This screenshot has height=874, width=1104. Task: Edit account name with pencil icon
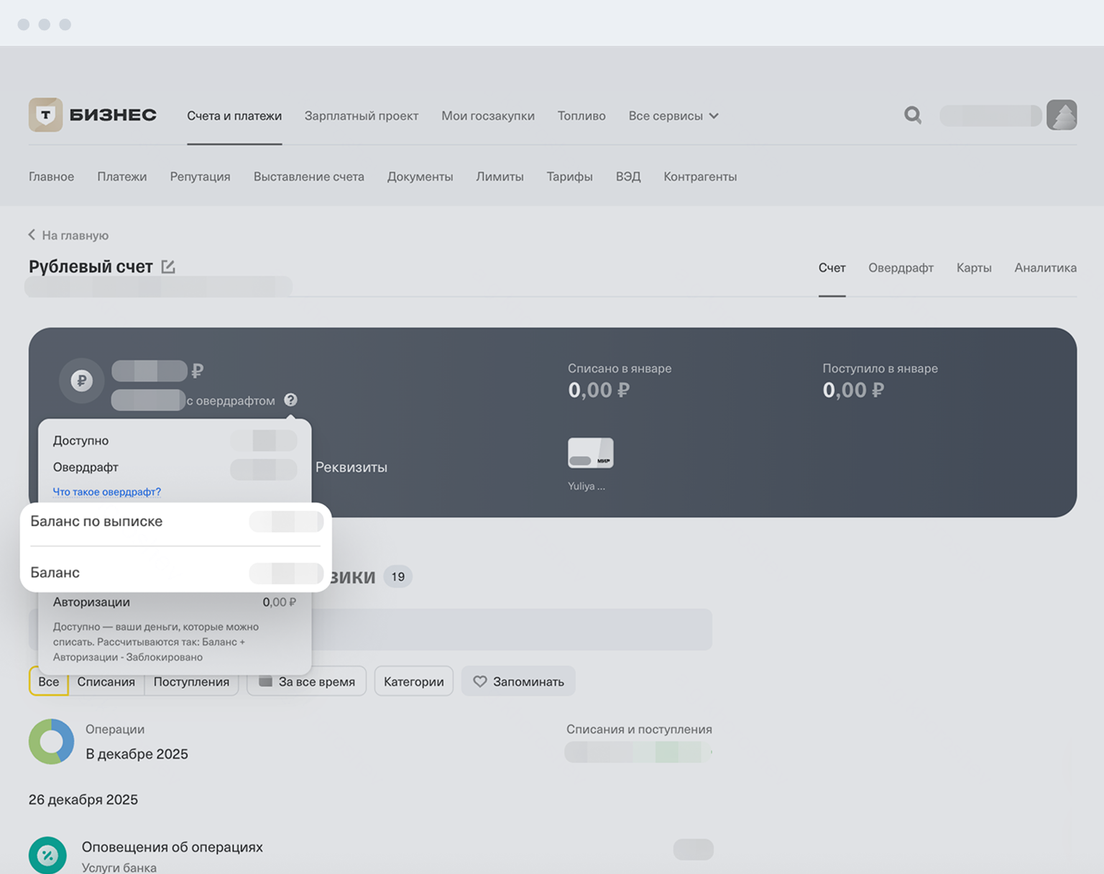[168, 267]
